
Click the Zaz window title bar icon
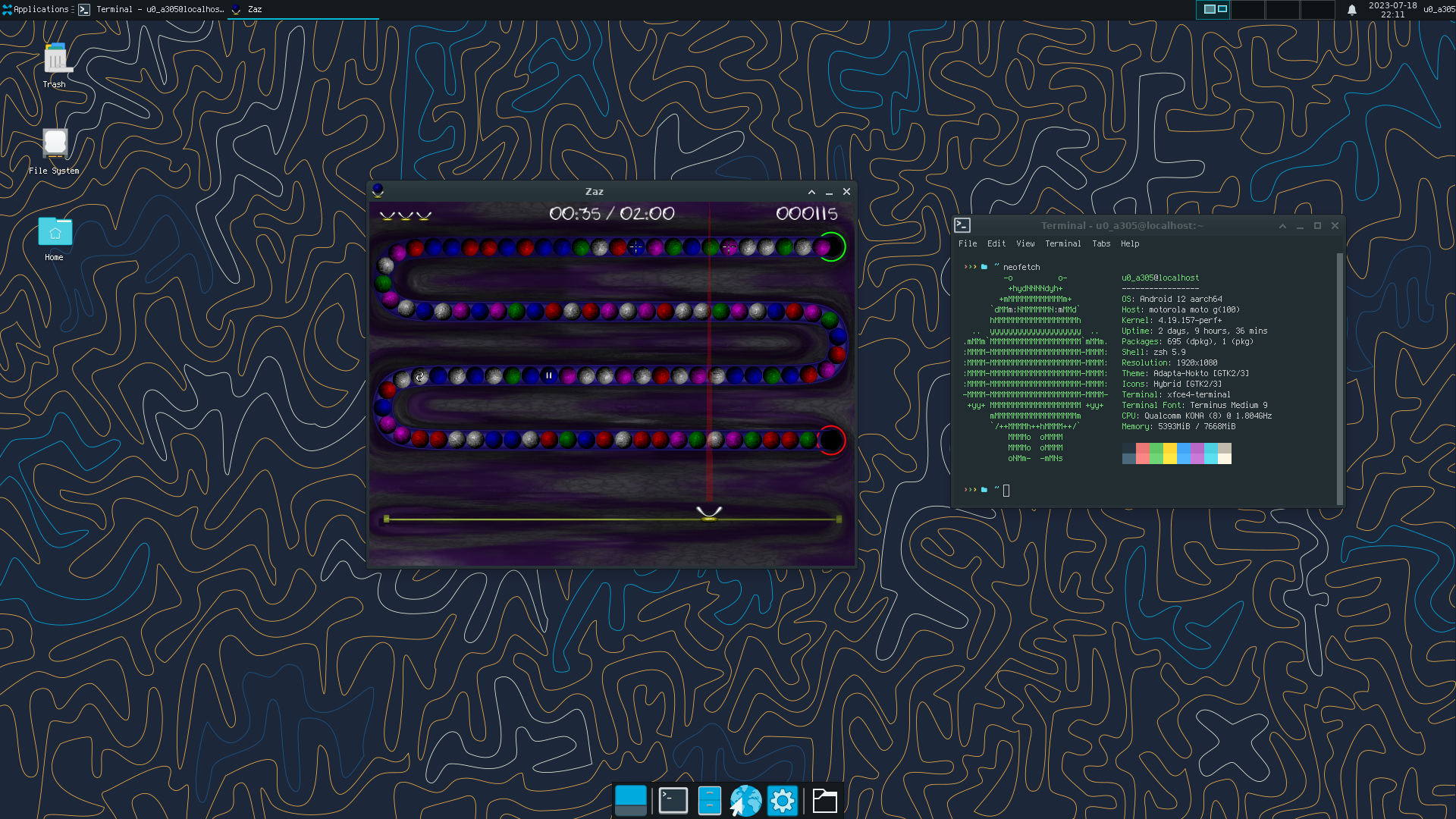[378, 191]
